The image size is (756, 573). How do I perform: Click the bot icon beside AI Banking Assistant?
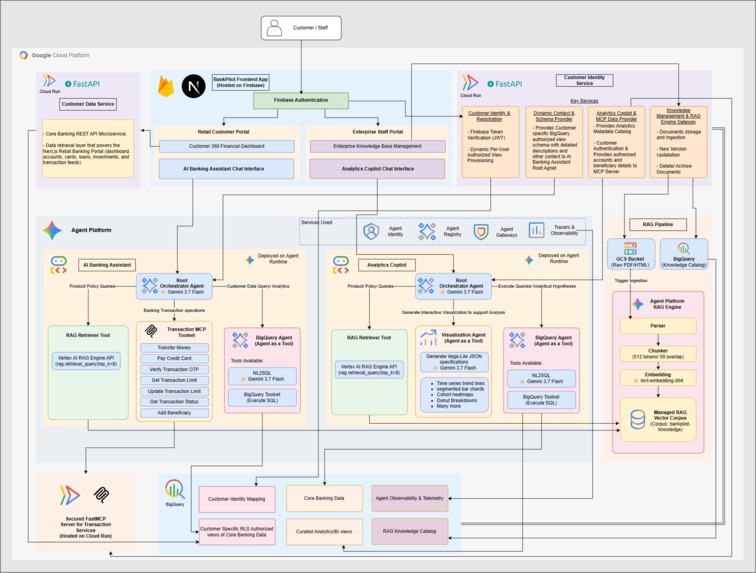58,265
